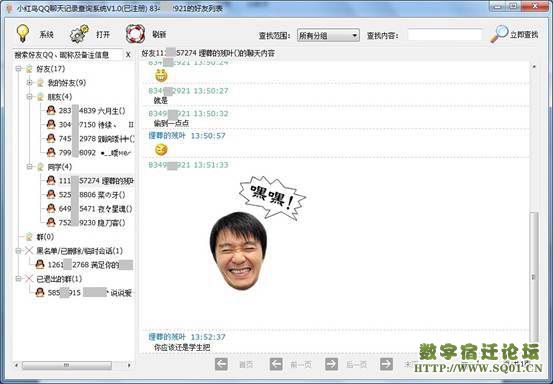Click the friend tree horizontal scrollbar thumb
553x384 pixels.
coord(67,365)
